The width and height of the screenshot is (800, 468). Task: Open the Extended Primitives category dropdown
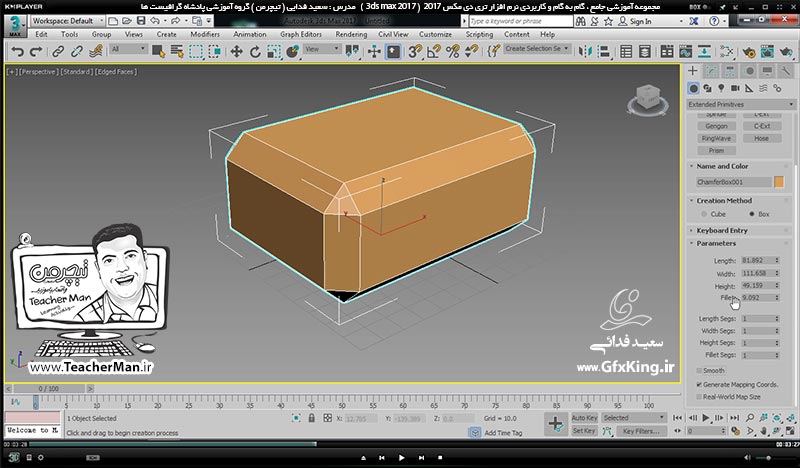click(x=741, y=104)
